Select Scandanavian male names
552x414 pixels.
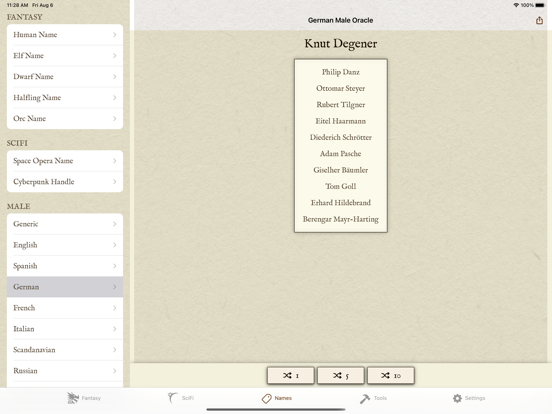(65, 350)
